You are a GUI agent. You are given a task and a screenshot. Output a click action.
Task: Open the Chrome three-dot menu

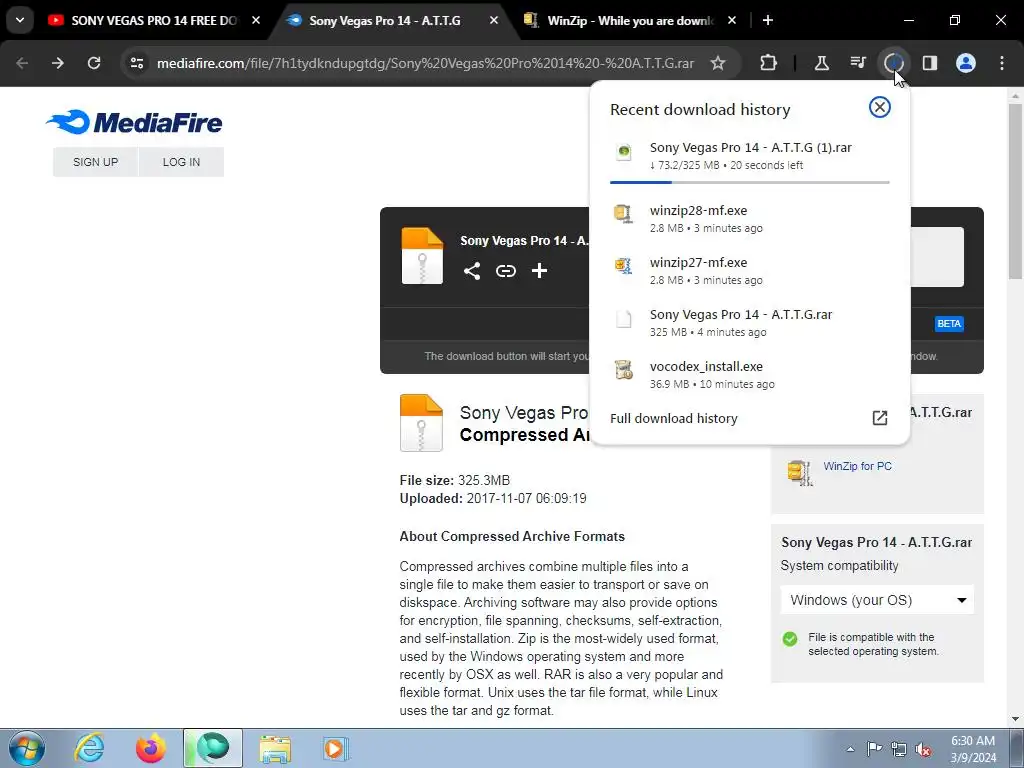1002,63
